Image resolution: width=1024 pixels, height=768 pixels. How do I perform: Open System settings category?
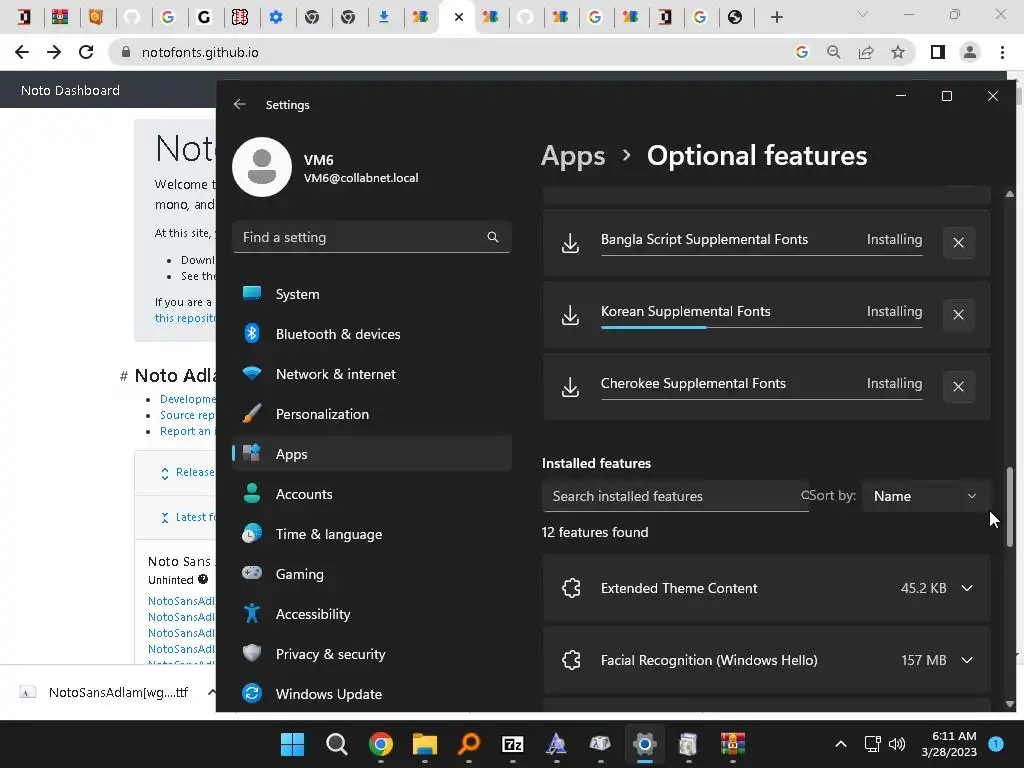pos(372,294)
